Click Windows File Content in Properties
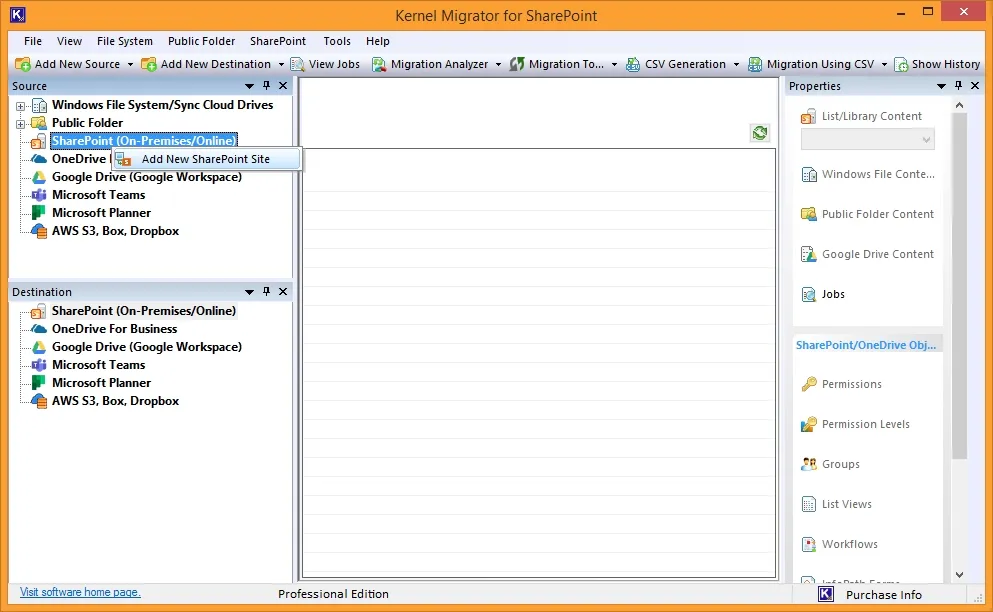The height and width of the screenshot is (612, 993). pos(868,174)
